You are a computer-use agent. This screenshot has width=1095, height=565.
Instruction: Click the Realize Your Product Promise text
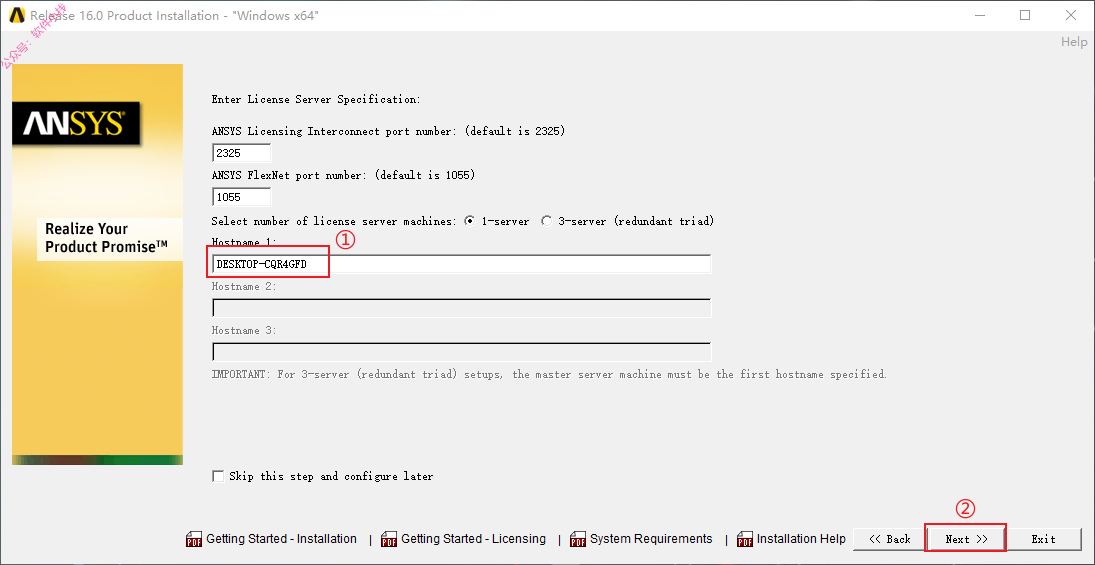pos(106,238)
